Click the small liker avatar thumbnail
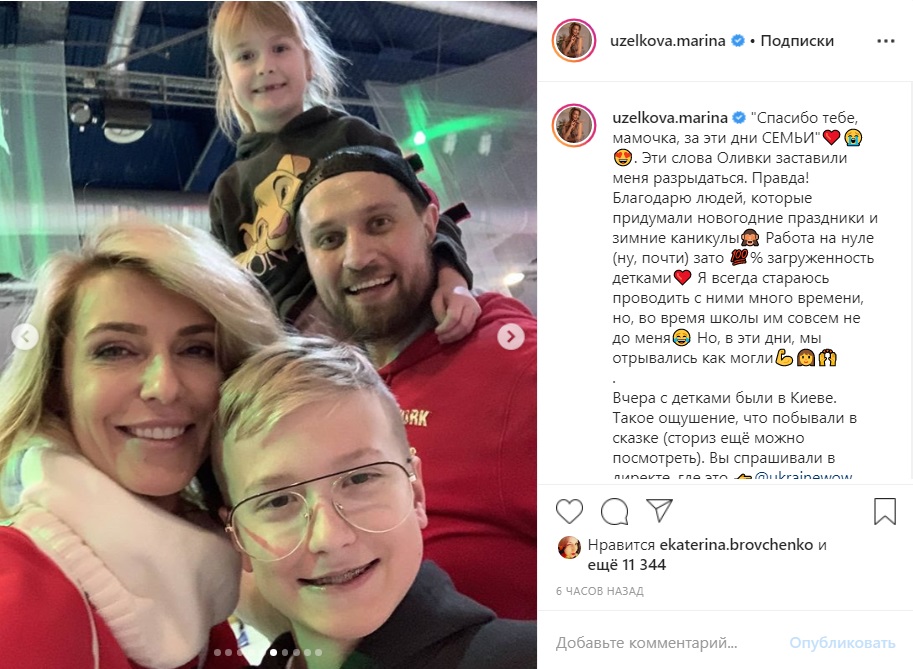This screenshot has width=913, height=669. click(x=569, y=548)
